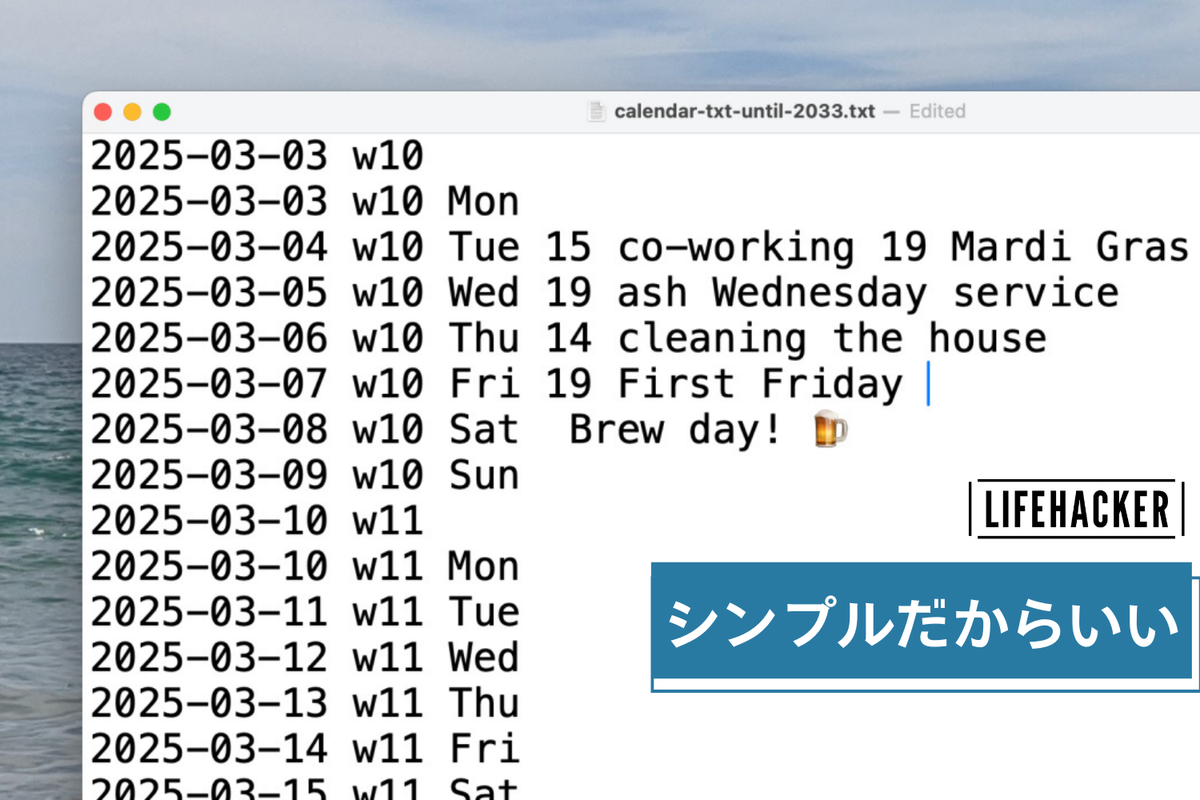Click the line '2025-03-12 w11 Wed'
1200x800 pixels.
305,658
